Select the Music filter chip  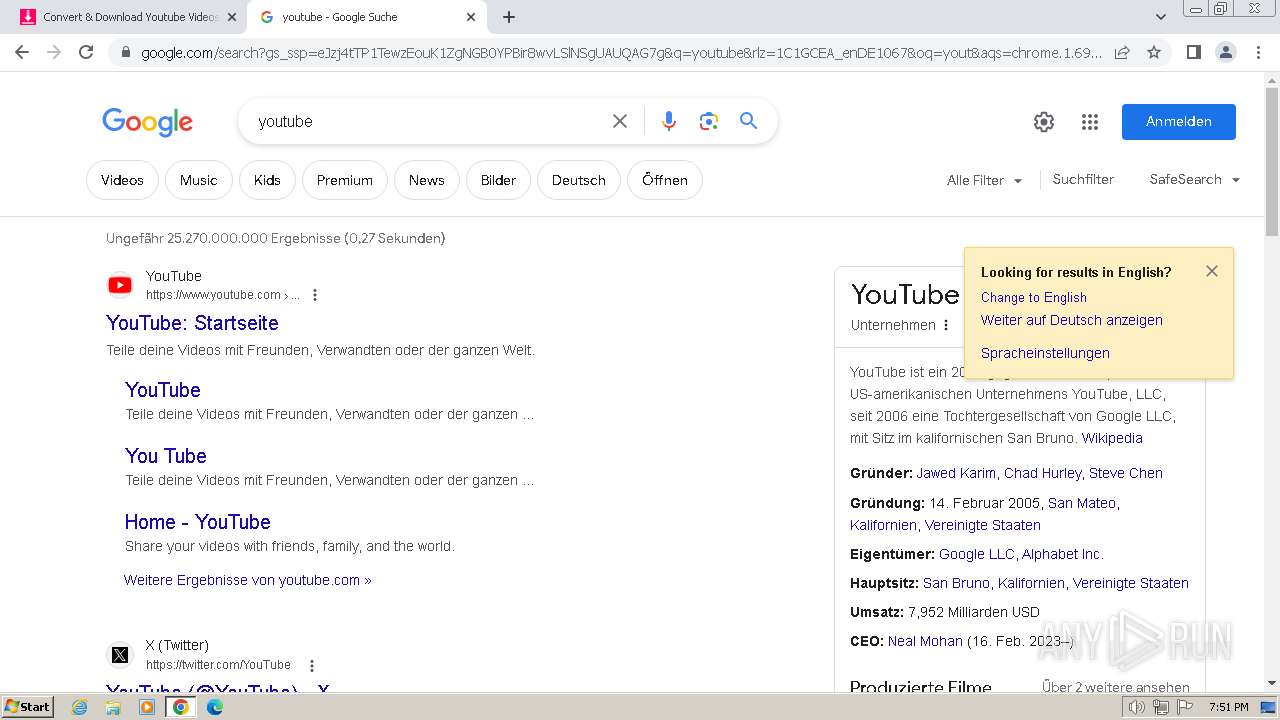[x=198, y=180]
